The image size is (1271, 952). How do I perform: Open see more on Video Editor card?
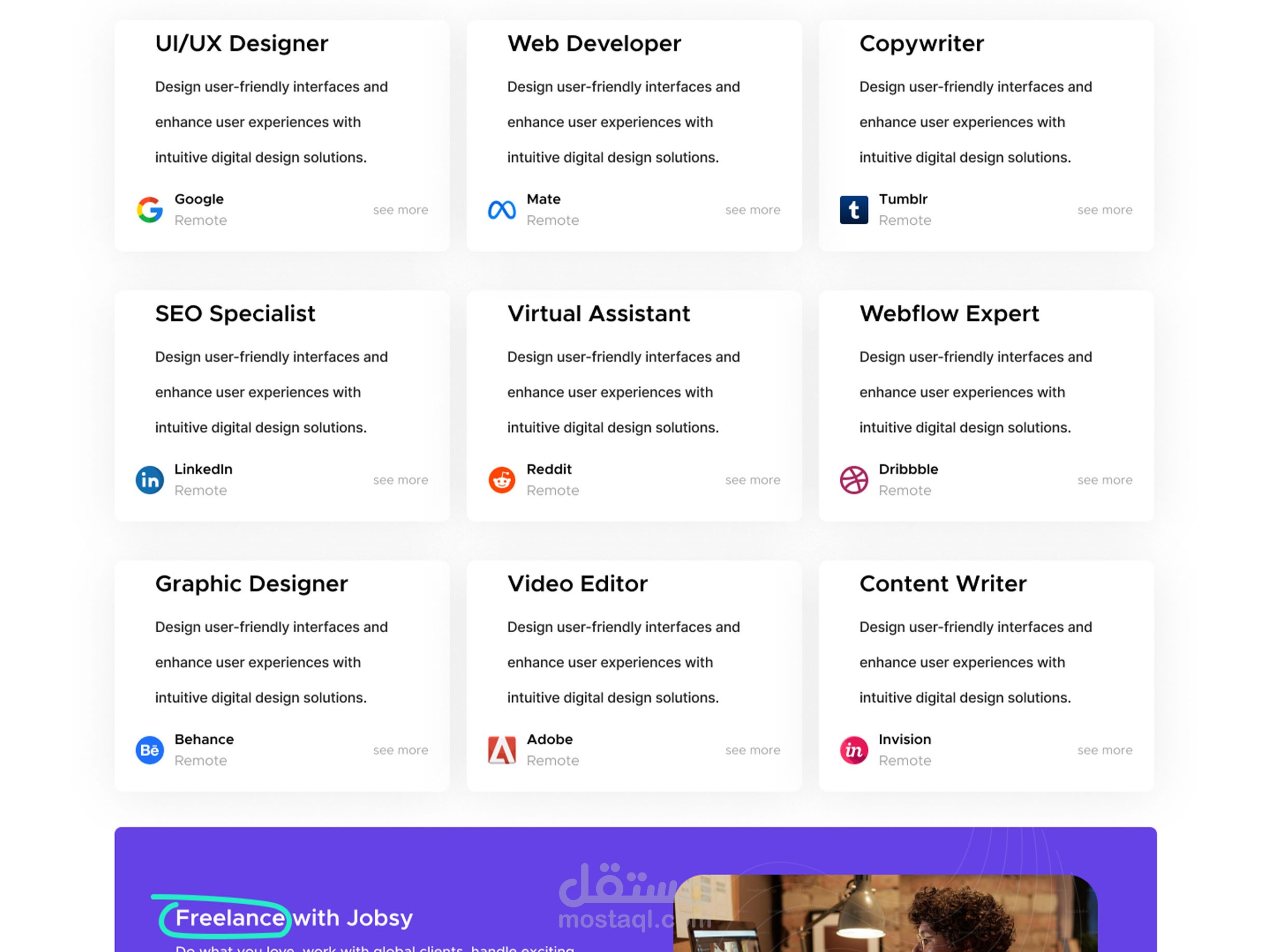753,750
